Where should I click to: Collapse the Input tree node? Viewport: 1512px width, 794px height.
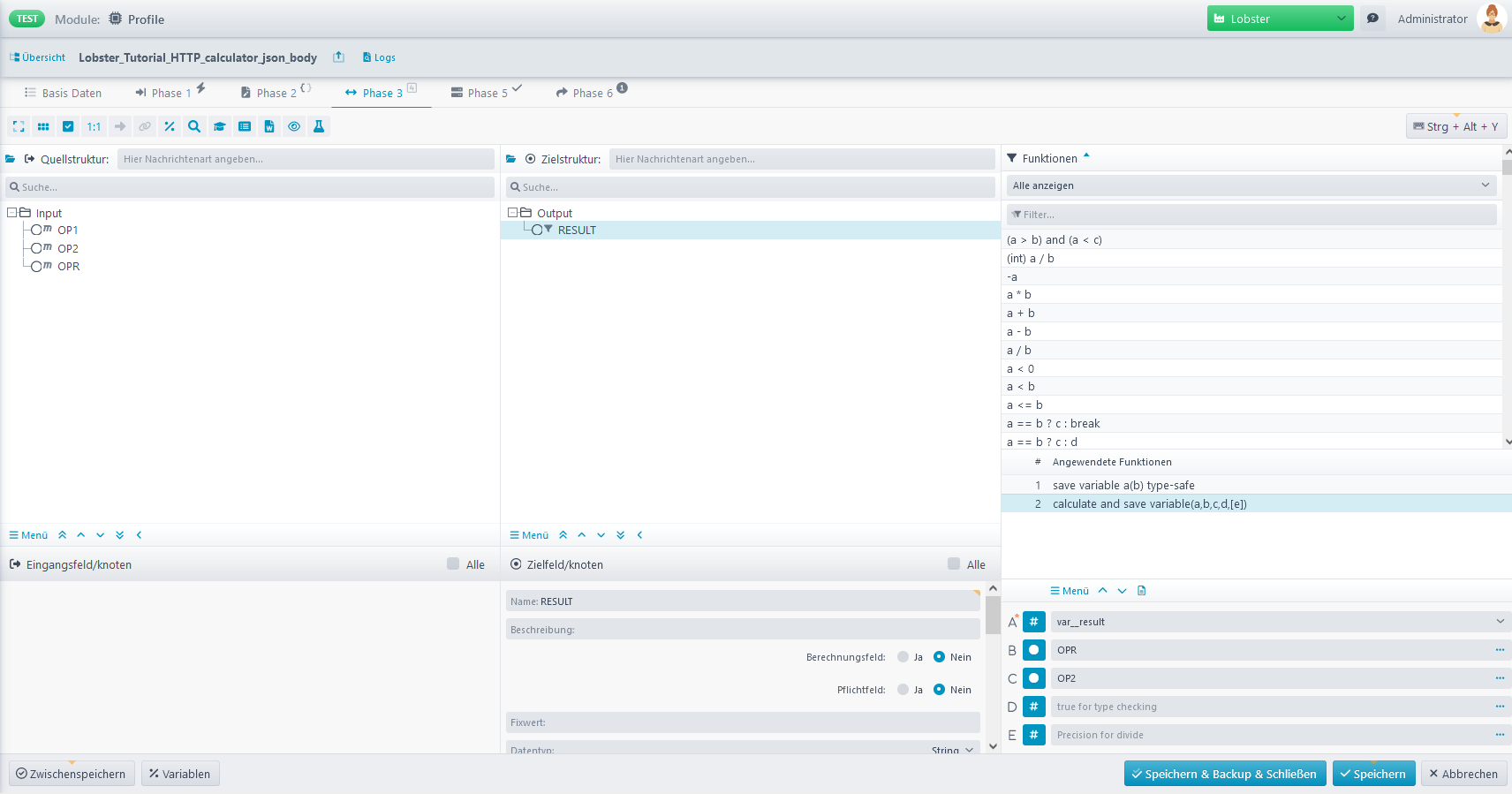[x=12, y=213]
